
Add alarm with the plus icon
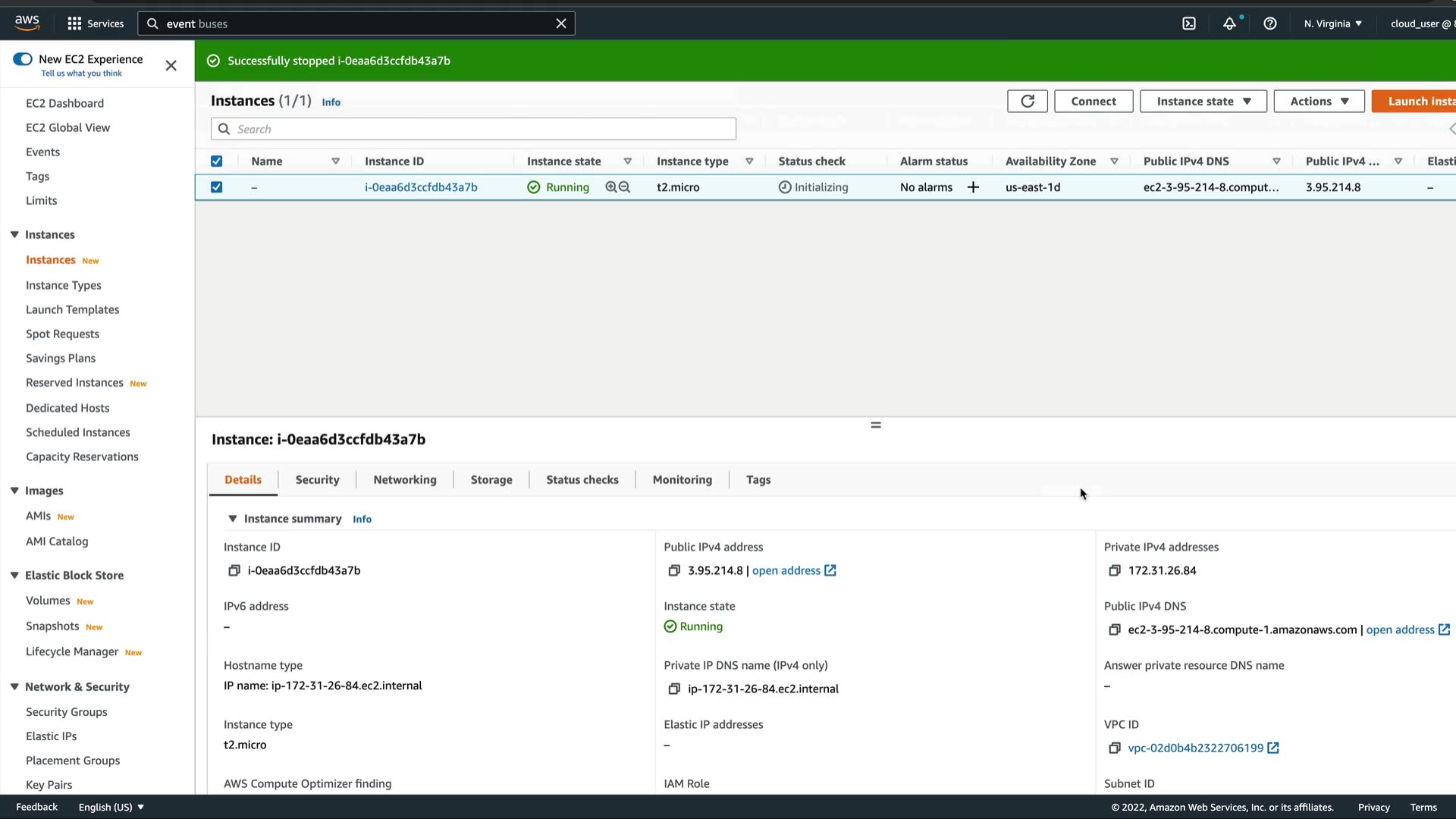(973, 187)
